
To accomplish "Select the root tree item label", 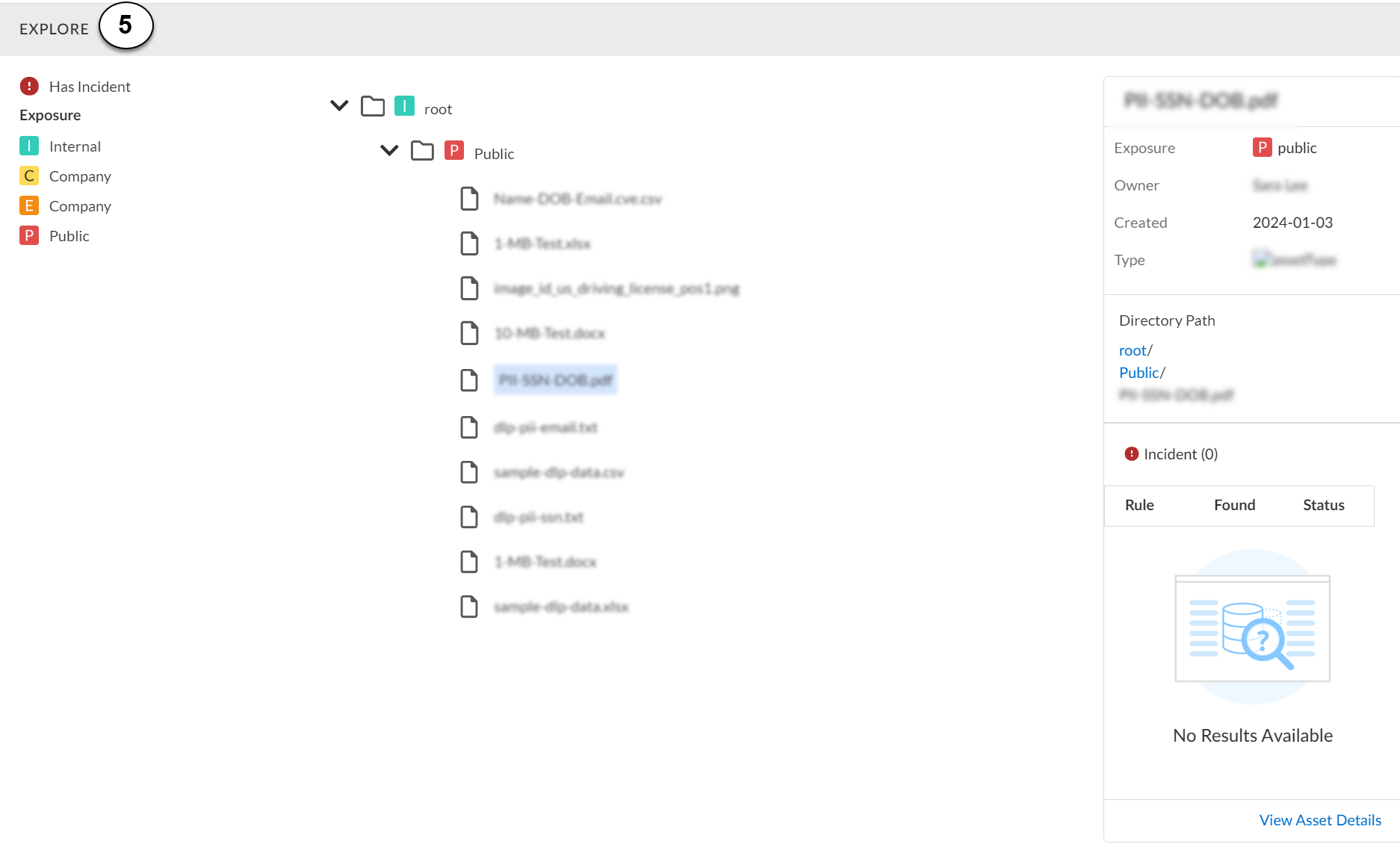I will coord(438,109).
